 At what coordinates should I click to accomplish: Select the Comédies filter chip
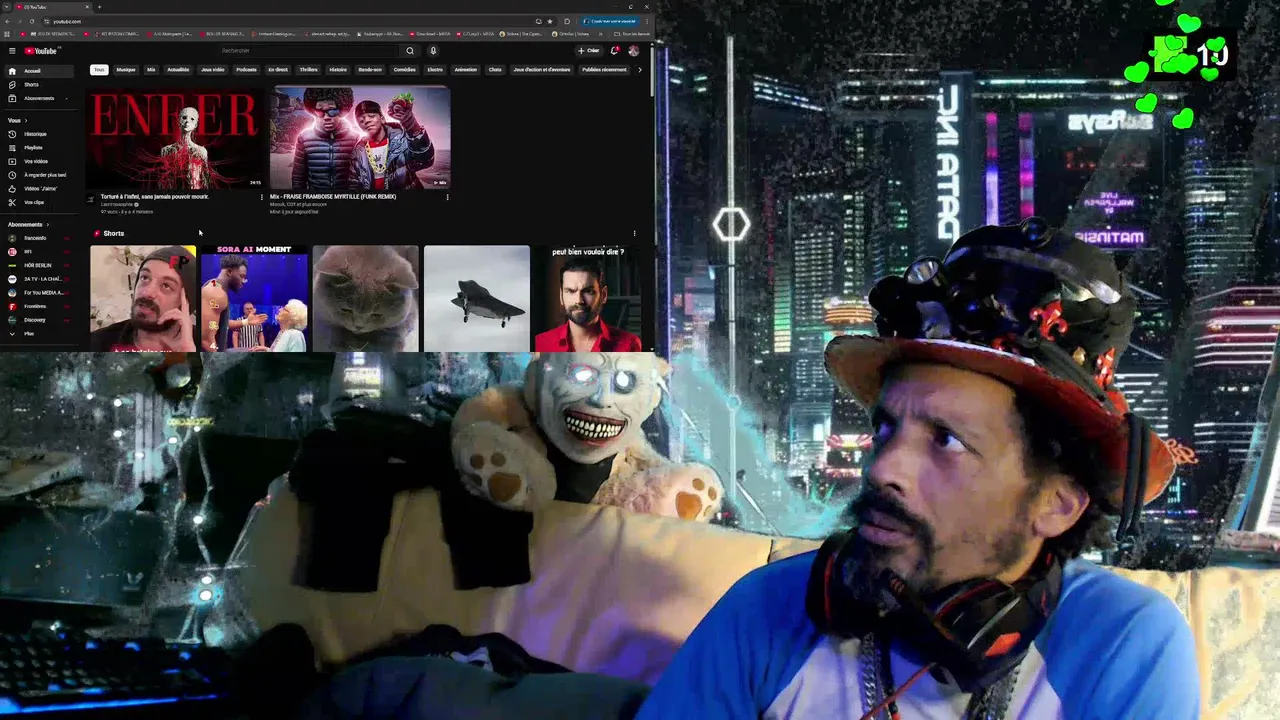pos(405,70)
